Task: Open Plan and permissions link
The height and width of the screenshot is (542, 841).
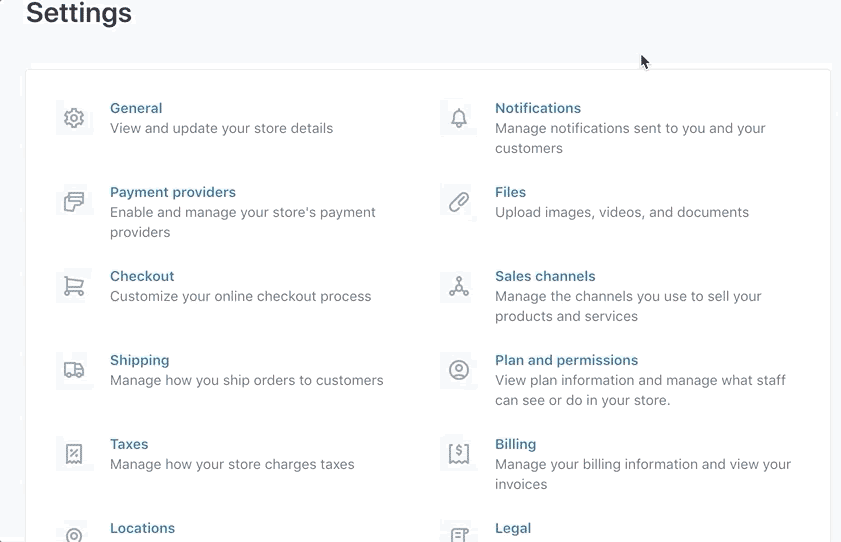Action: point(566,360)
